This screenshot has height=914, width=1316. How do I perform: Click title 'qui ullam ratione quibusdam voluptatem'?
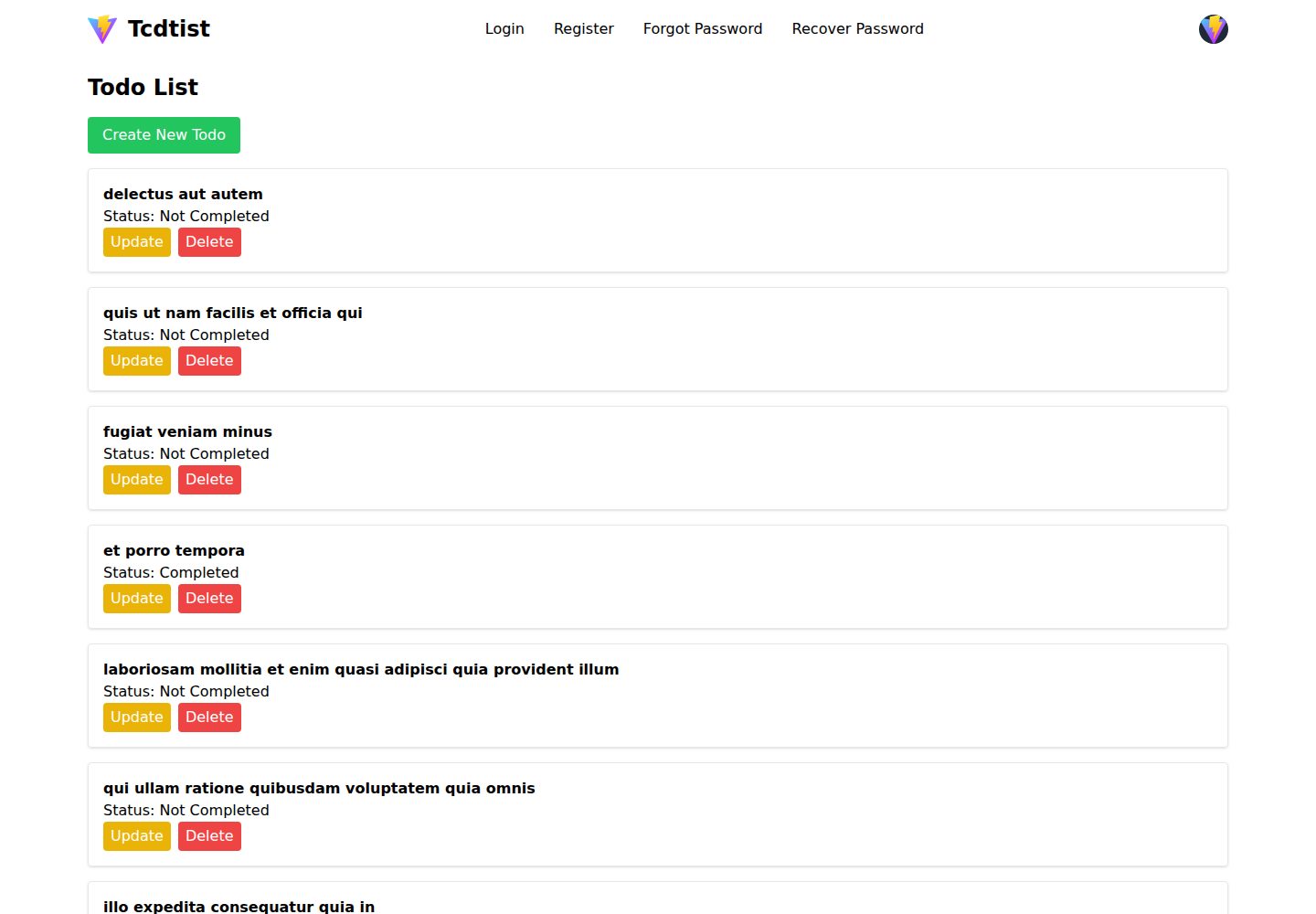coord(319,788)
